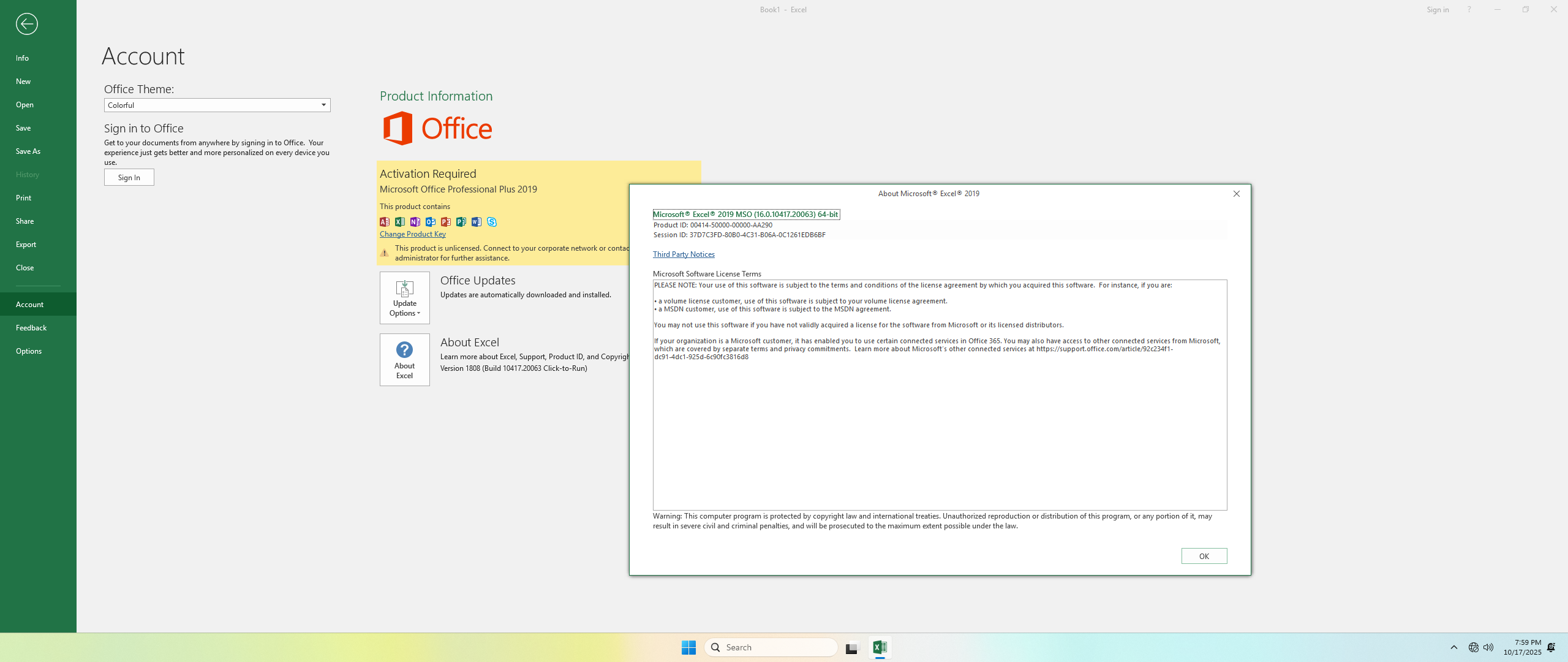
Task: Click the Access app icon
Action: point(385,222)
